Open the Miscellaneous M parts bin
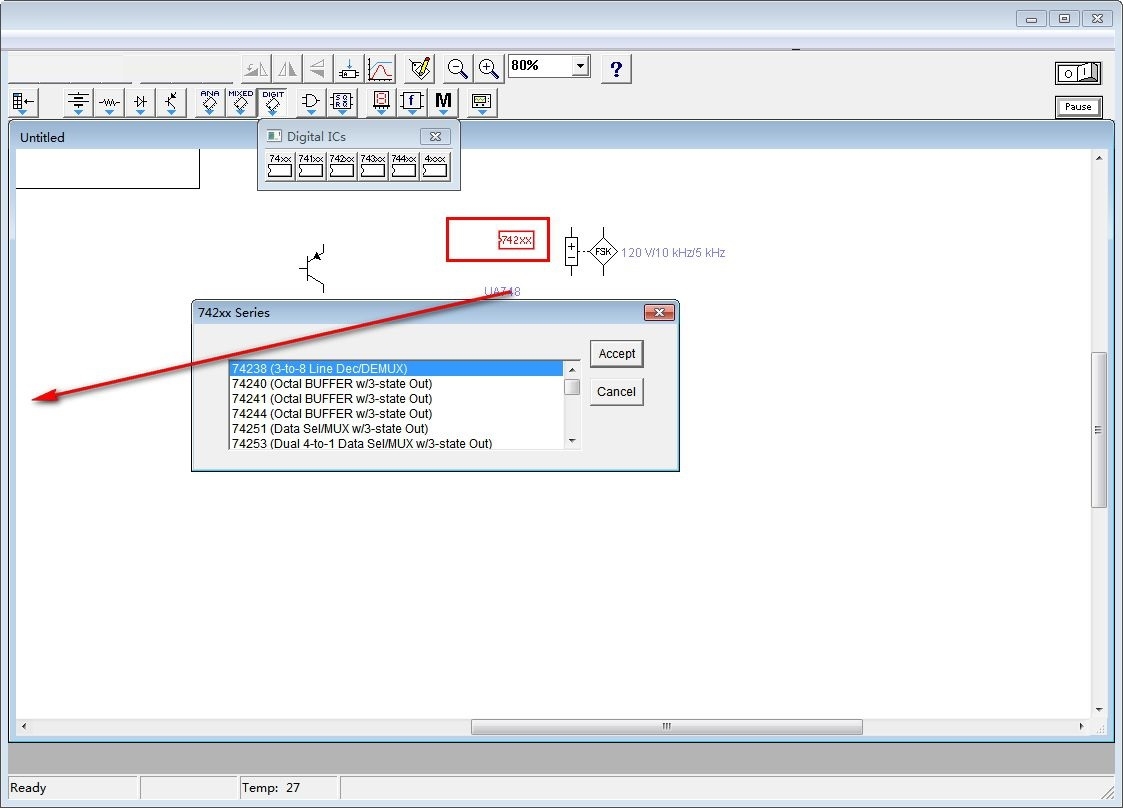 (443, 102)
